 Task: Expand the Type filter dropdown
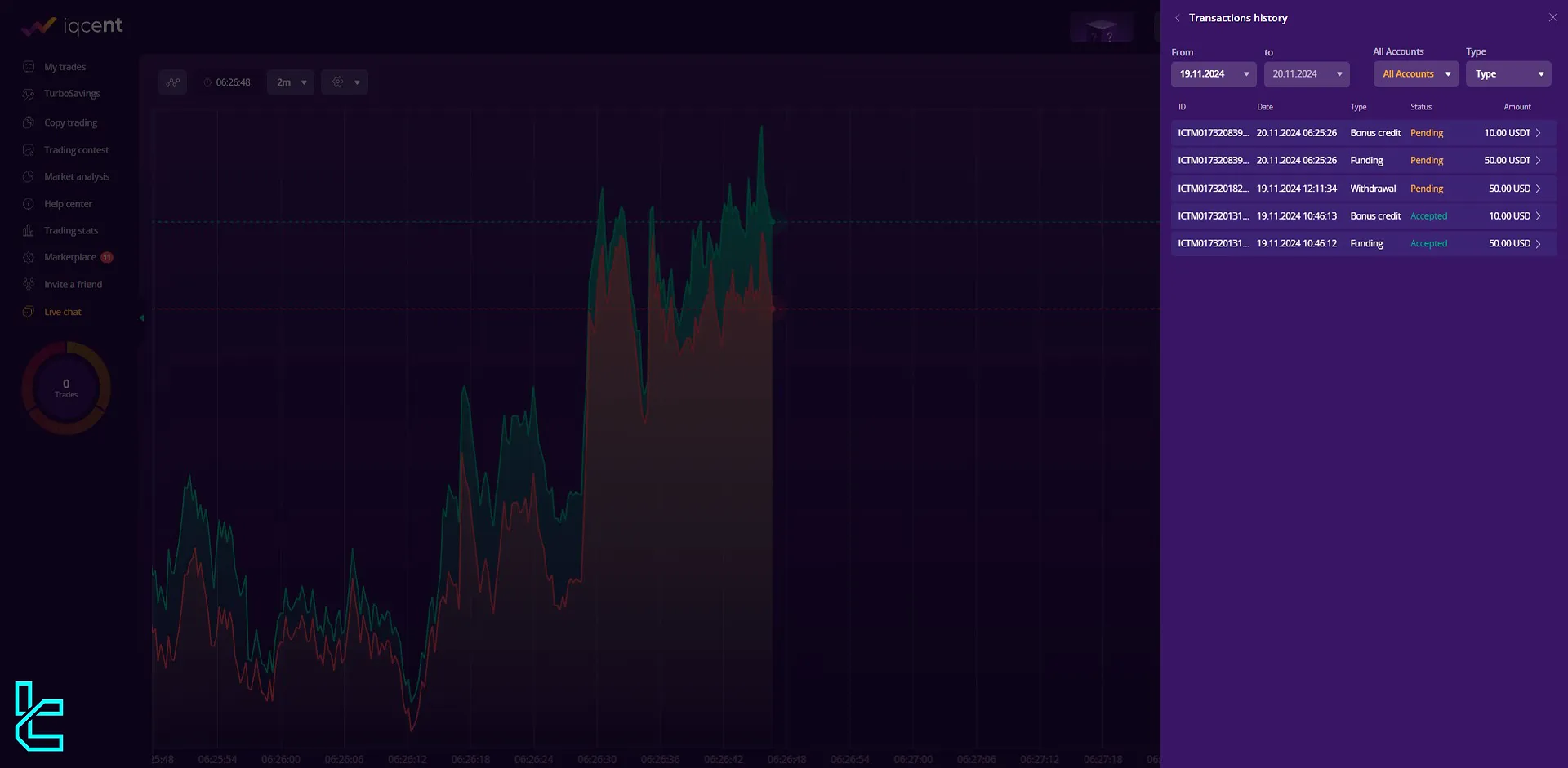click(x=1508, y=74)
